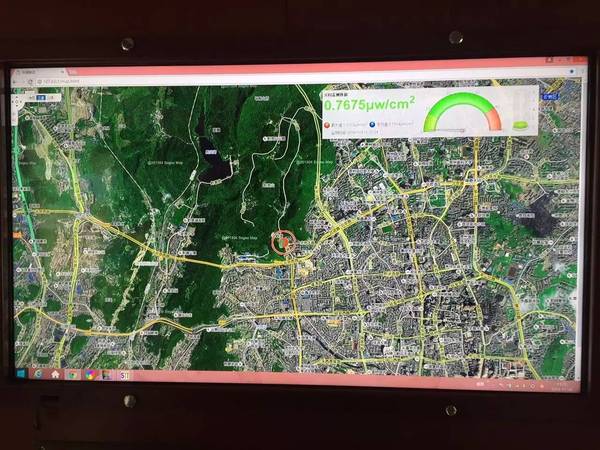Image resolution: width=600 pixels, height=450 pixels.
Task: Open the Windows Start menu
Action: [21, 373]
